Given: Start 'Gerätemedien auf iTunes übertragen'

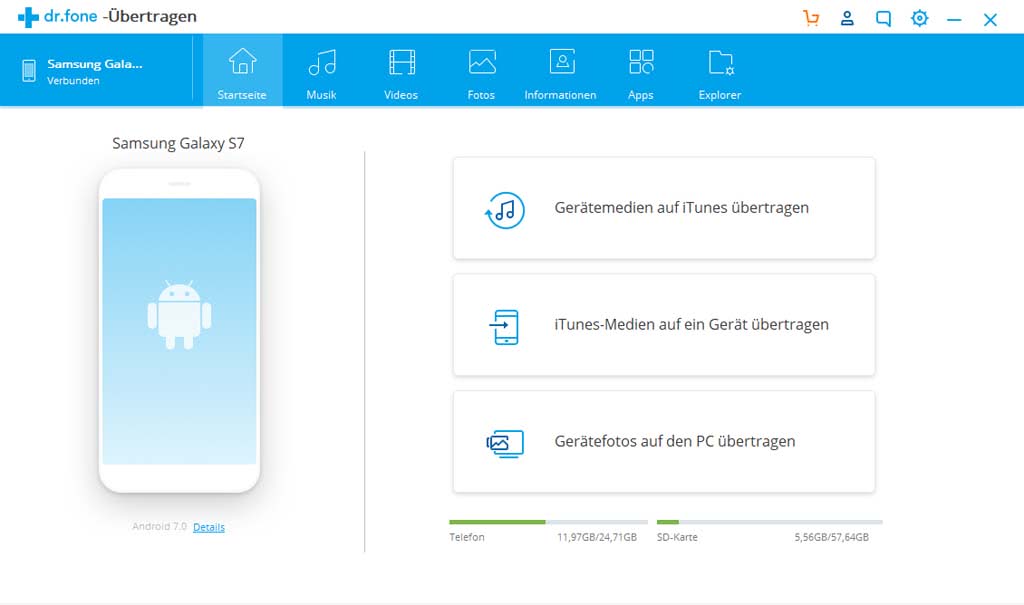Looking at the screenshot, I should pyautogui.click(x=663, y=207).
